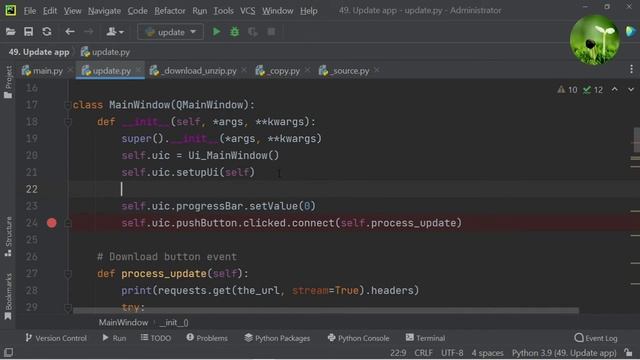Close the _source.py tab
The image size is (640, 360).
click(377, 71)
